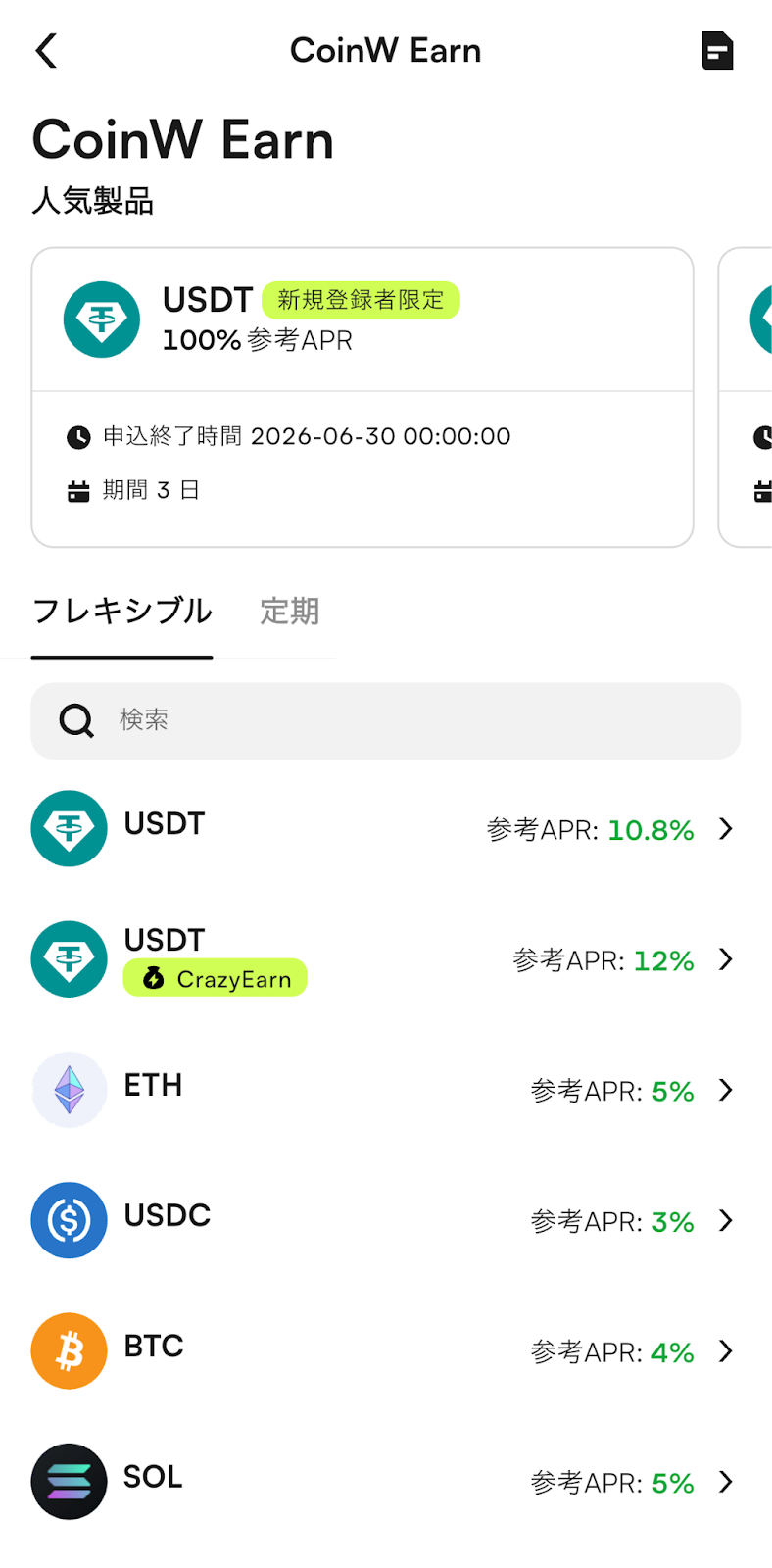Tap the back arrow icon

point(46,51)
